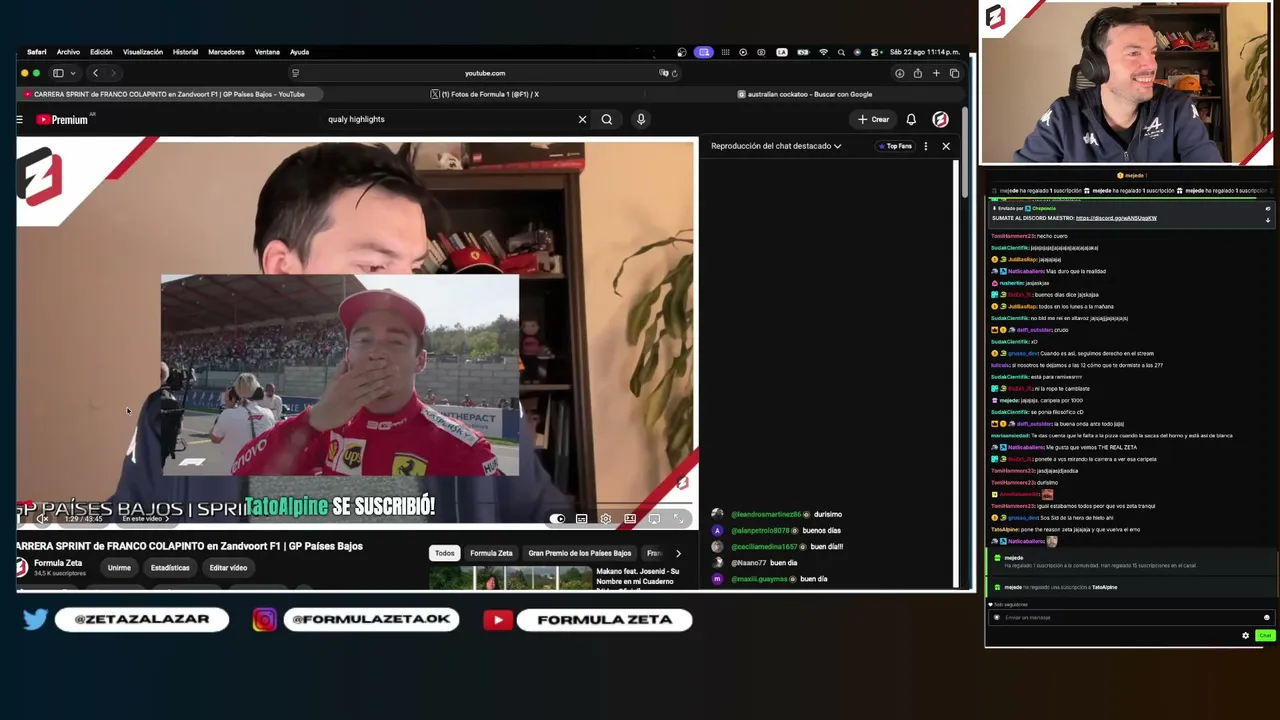This screenshot has width=1280, height=720.
Task: Open the Visualización menu
Action: (142, 52)
